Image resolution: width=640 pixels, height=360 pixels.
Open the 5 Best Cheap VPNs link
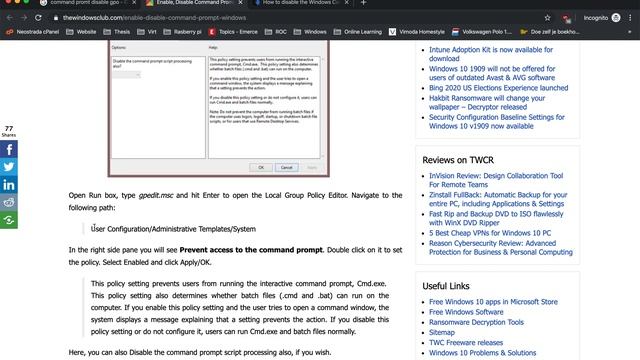490,233
